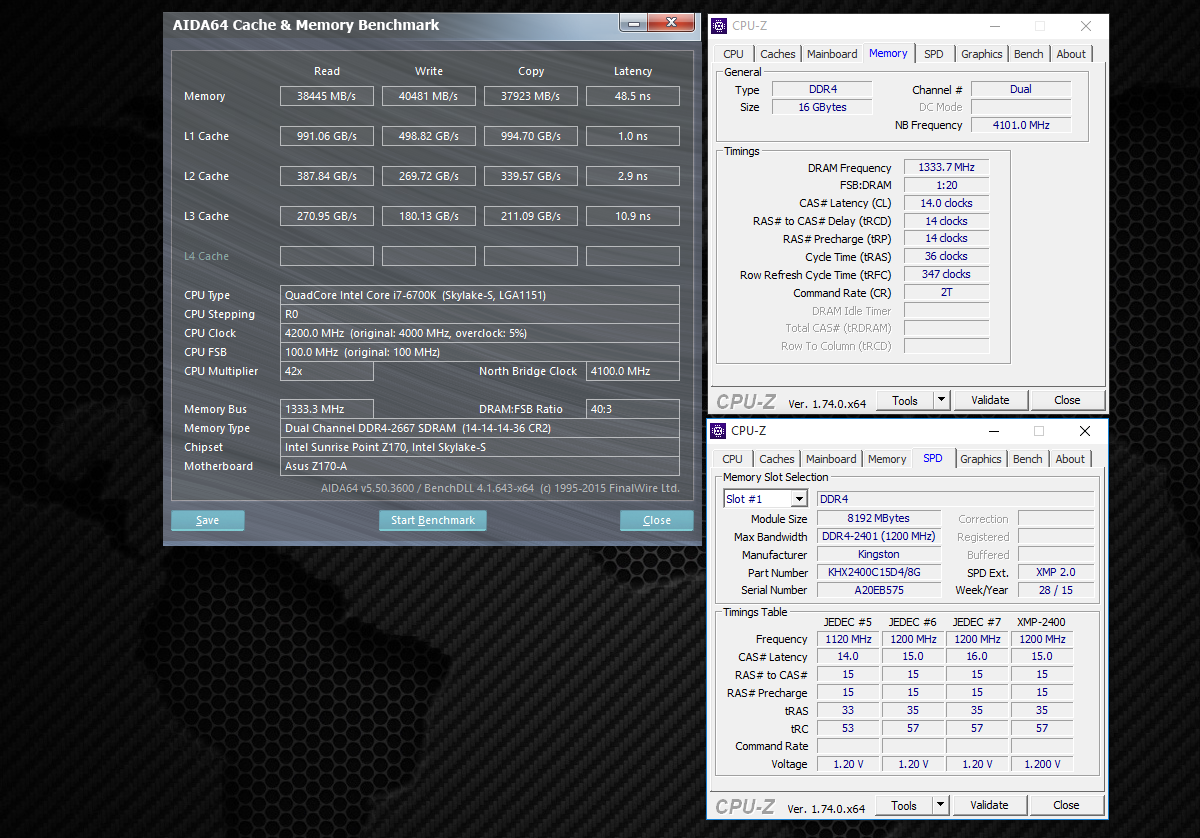The width and height of the screenshot is (1200, 838).
Task: Click L3 Cache copy value 211.09 GB/s
Action: pyautogui.click(x=531, y=216)
